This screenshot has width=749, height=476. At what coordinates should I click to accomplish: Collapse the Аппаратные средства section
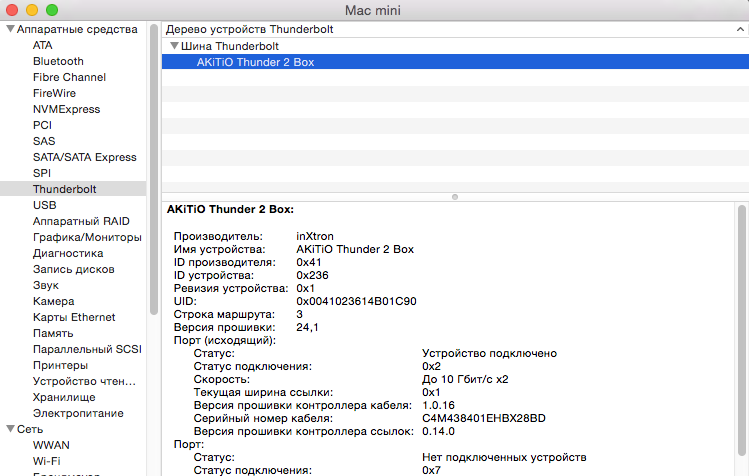pyautogui.click(x=10, y=29)
